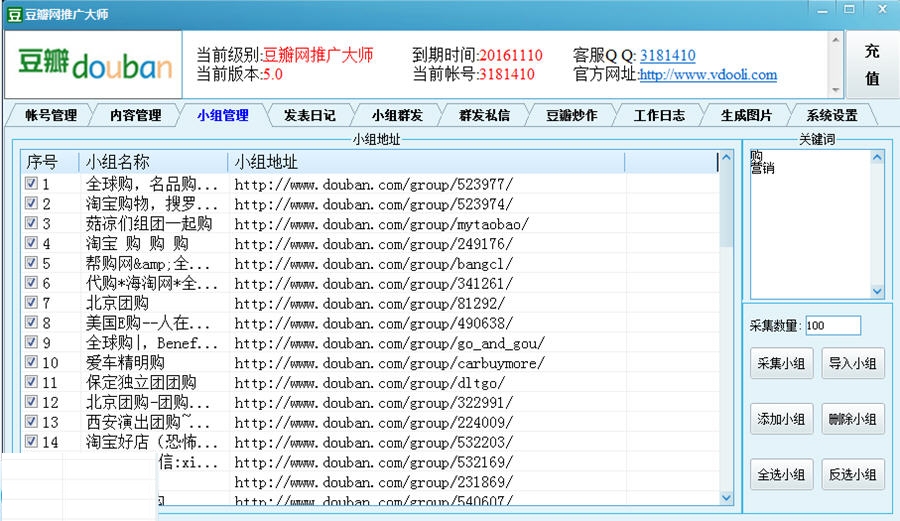
Task: Click the 序号 column header
Action: tap(50, 162)
